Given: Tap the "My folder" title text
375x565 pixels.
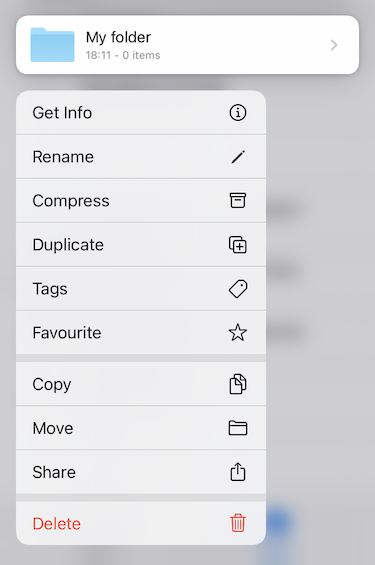Looking at the screenshot, I should pos(119,37).
